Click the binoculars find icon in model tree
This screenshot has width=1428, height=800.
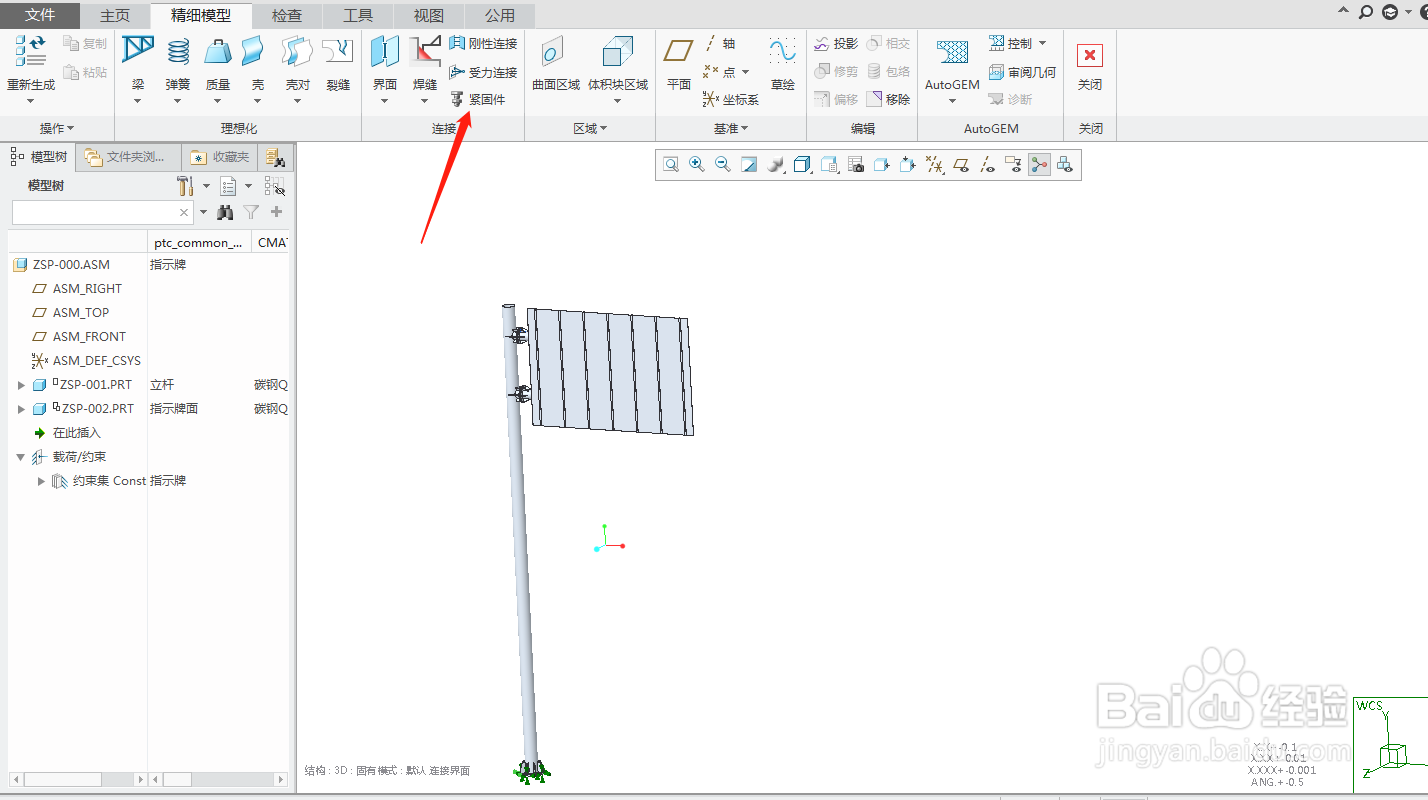tap(225, 212)
